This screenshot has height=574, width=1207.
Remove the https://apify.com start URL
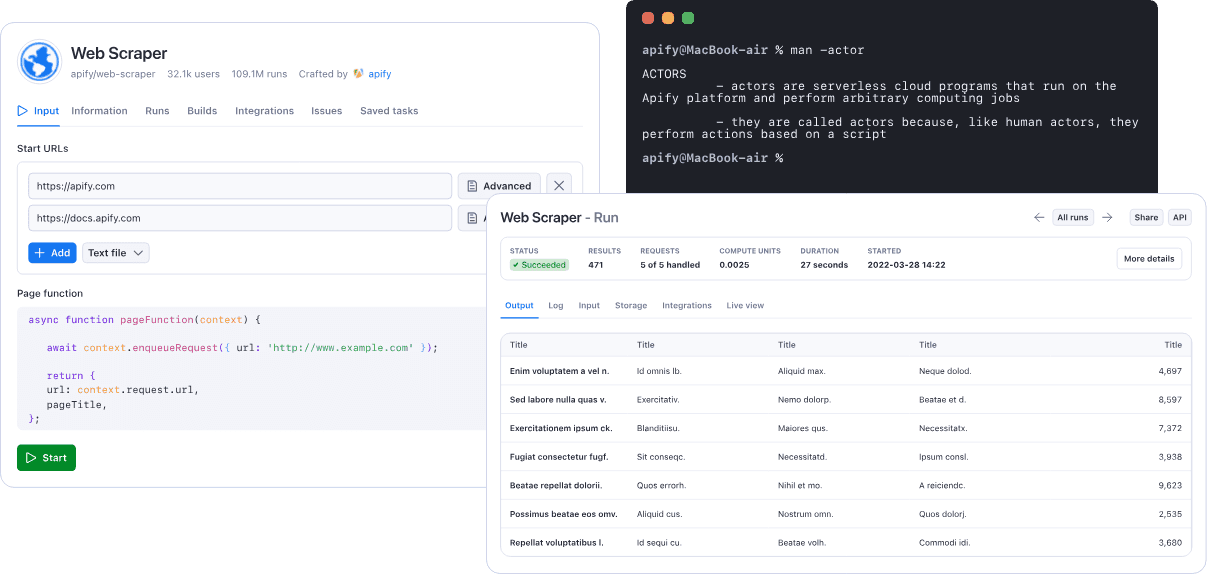[x=559, y=186]
